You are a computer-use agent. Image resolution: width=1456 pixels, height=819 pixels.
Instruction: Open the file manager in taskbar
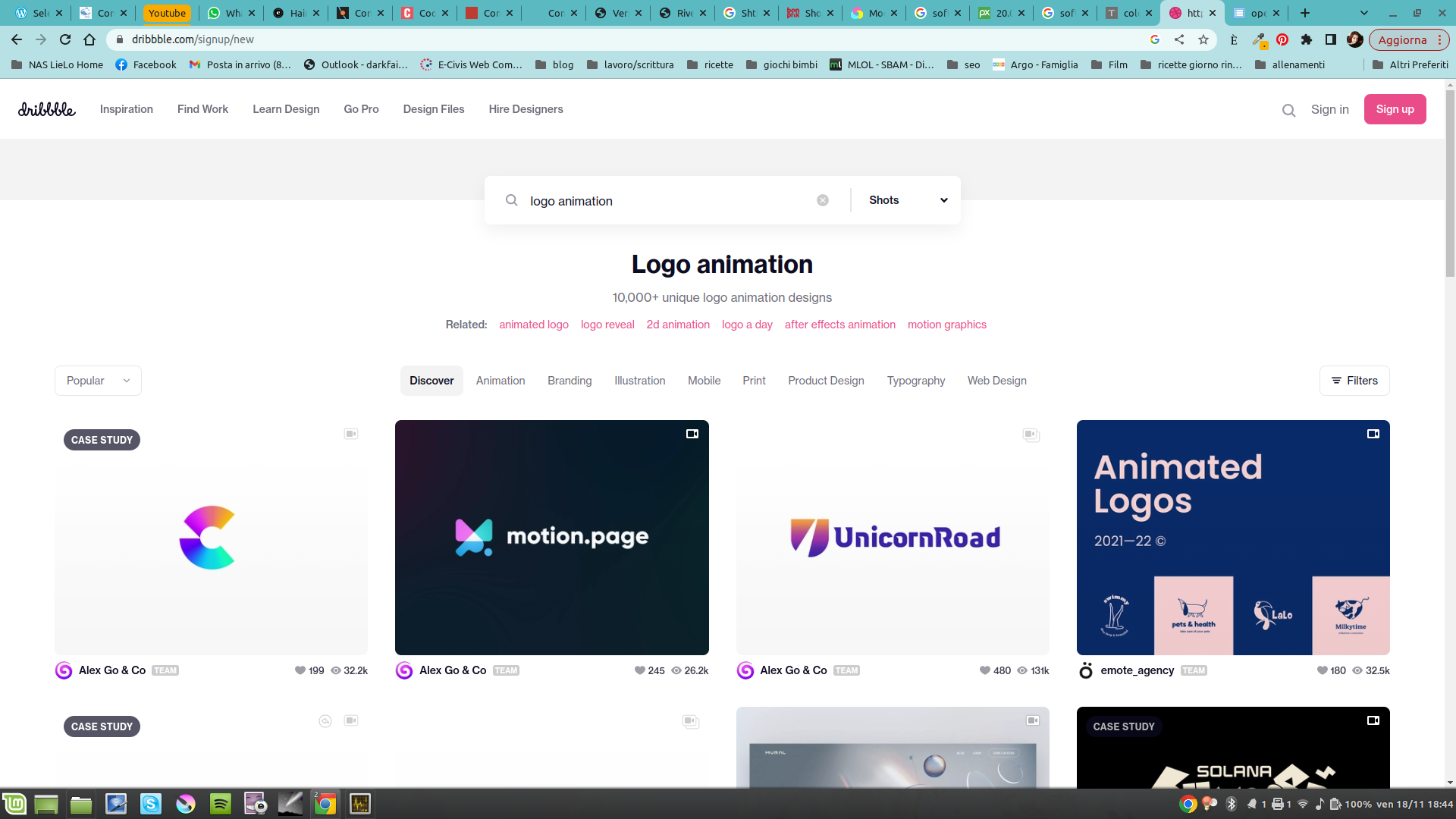81,804
